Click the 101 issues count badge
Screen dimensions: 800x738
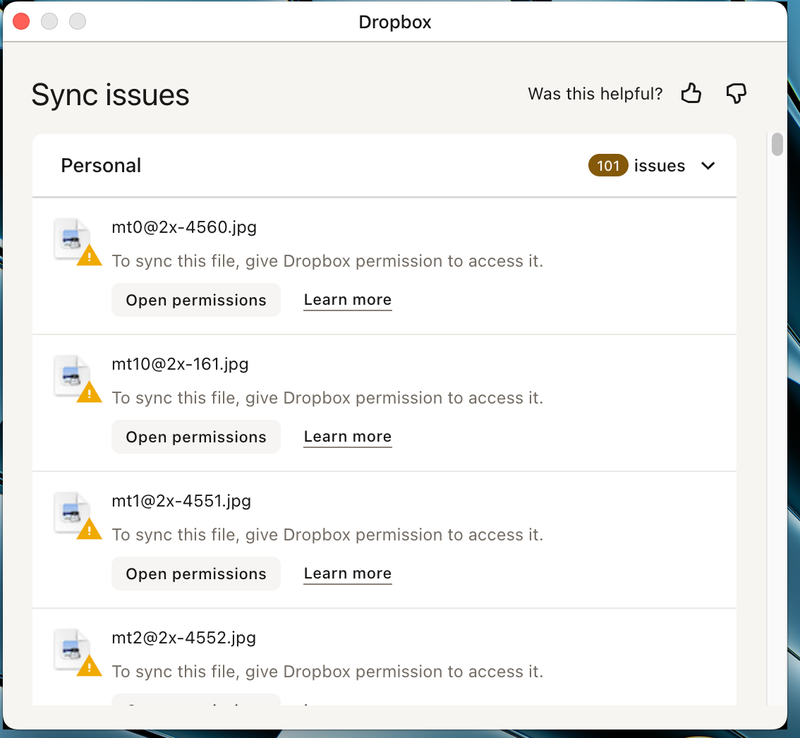[608, 166]
